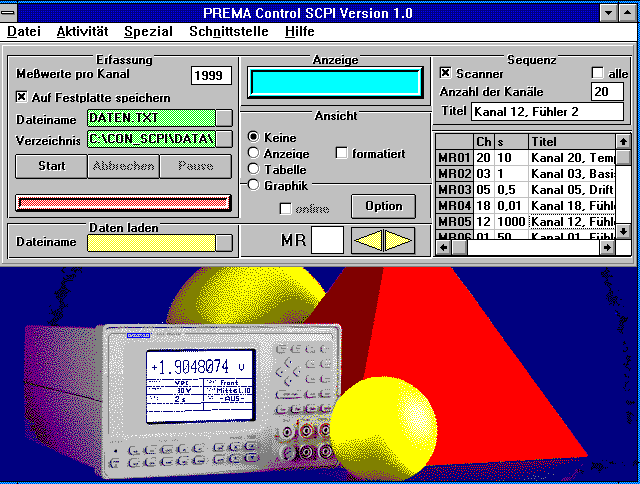Open the Hilfe menu

click(300, 31)
